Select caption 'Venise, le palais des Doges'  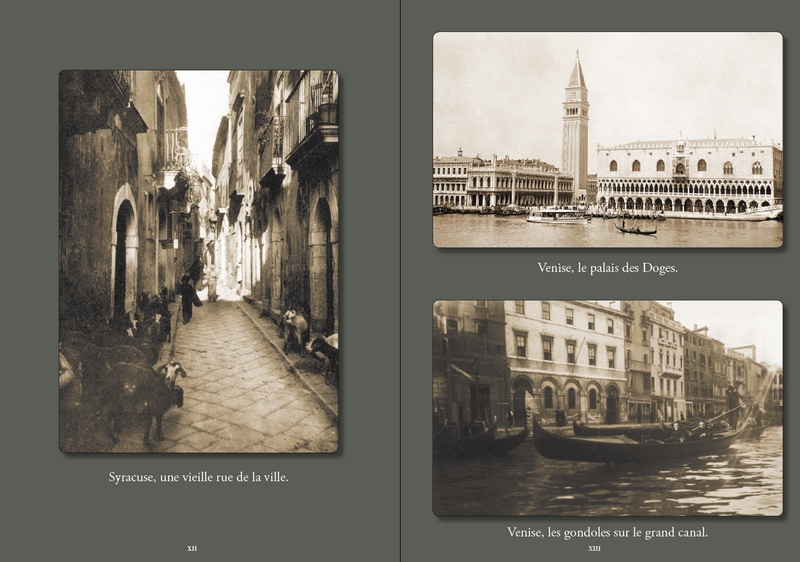tap(607, 268)
